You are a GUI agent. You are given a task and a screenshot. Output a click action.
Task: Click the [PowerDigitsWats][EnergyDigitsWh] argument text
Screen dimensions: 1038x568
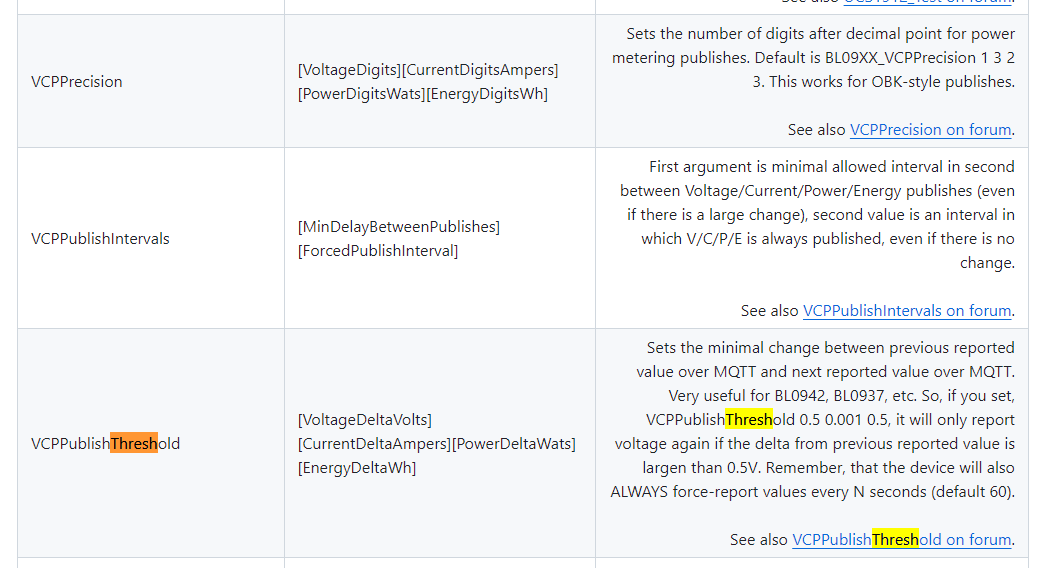pos(423,94)
